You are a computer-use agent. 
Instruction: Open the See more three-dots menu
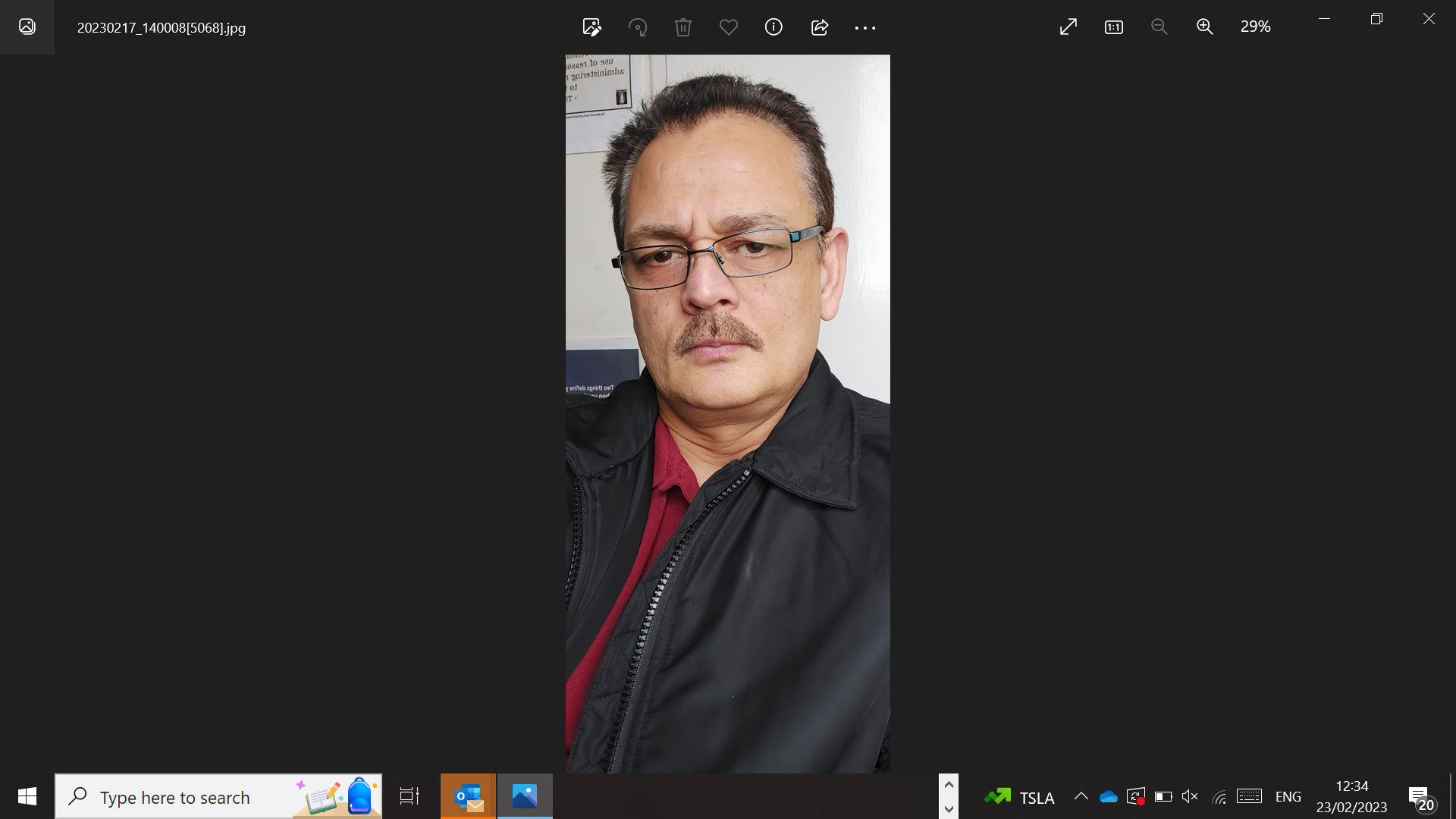864,27
